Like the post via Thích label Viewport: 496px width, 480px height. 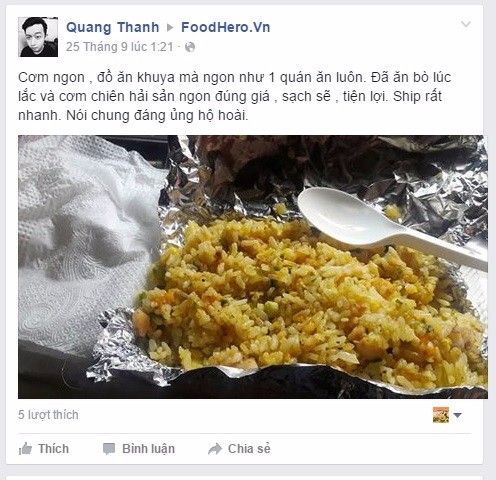point(53,449)
